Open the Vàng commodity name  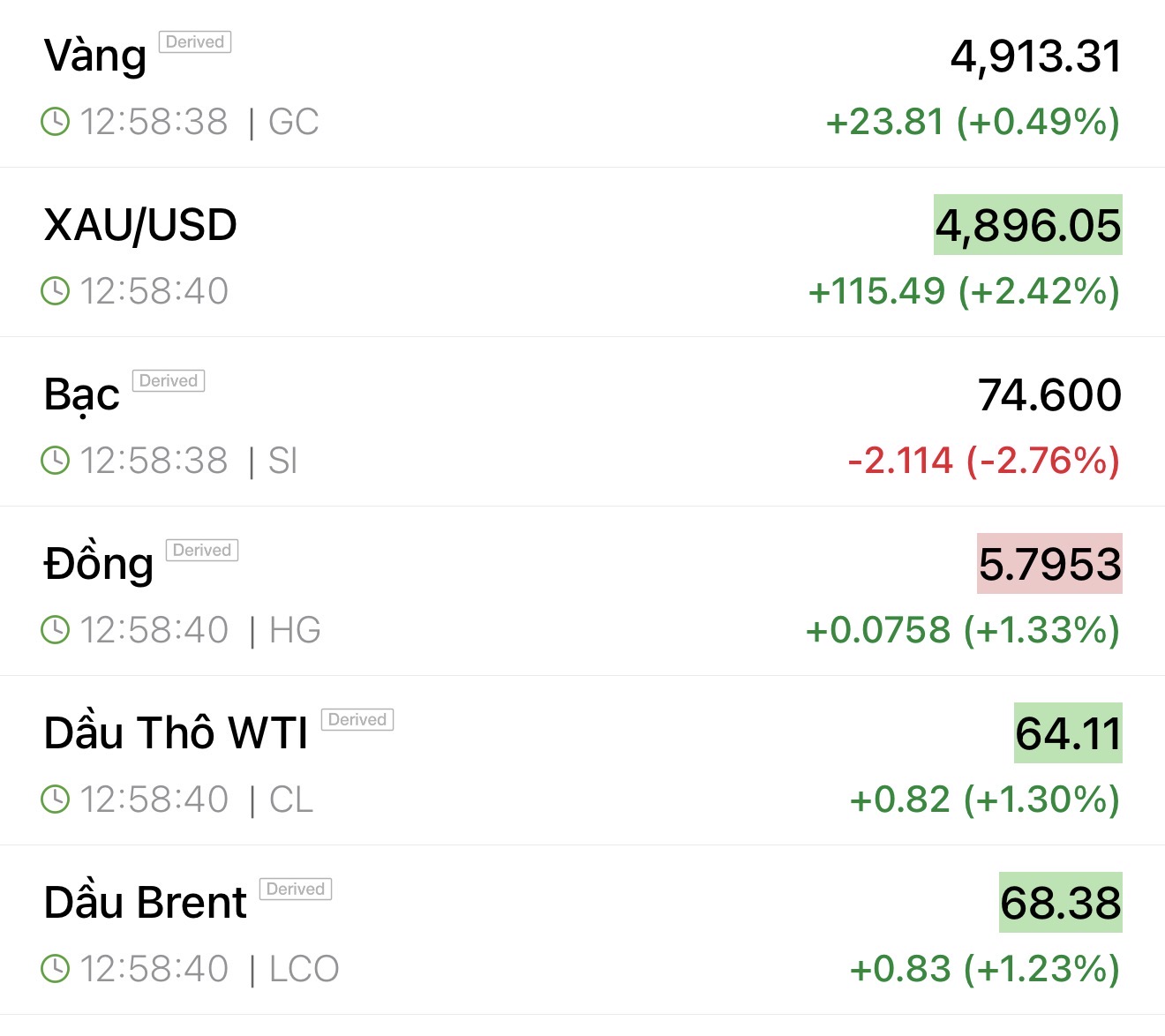95,56
